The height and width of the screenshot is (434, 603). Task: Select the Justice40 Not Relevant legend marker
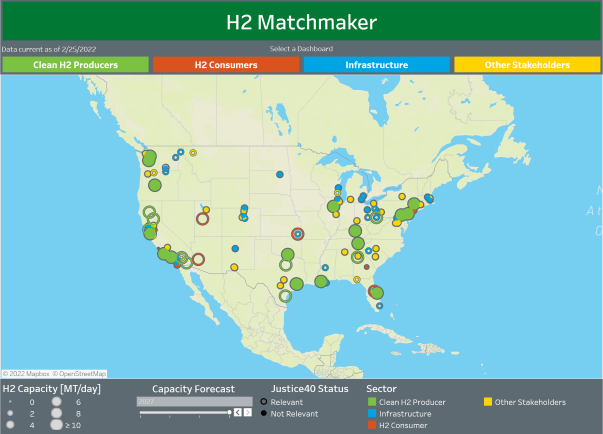pyautogui.click(x=264, y=412)
